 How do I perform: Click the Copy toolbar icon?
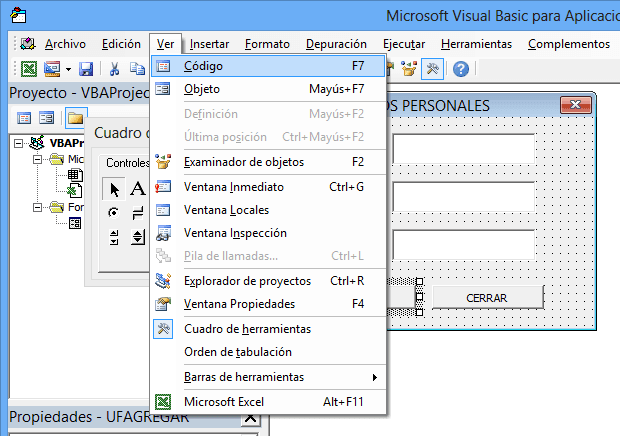click(138, 69)
